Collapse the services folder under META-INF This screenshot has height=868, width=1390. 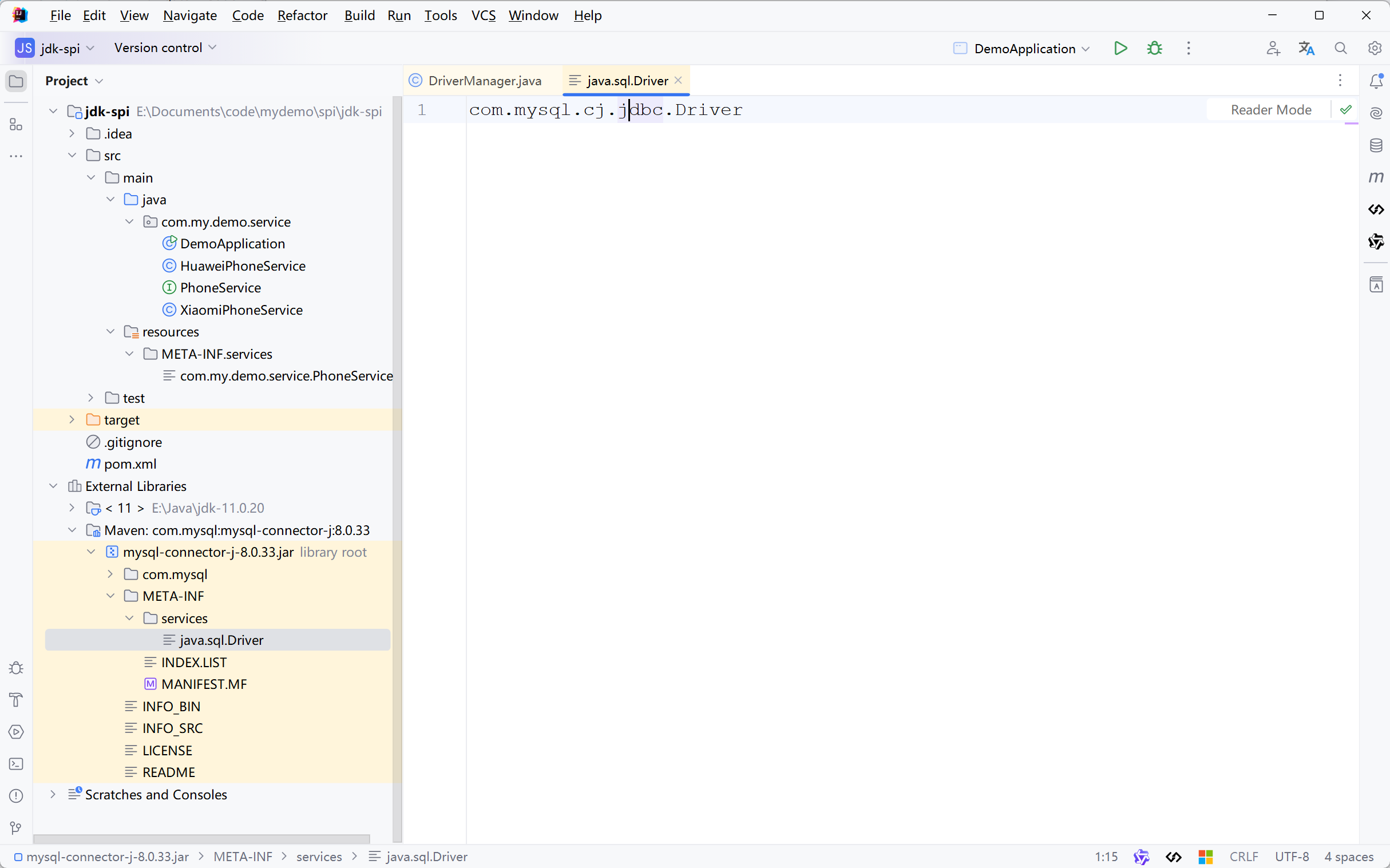point(131,617)
